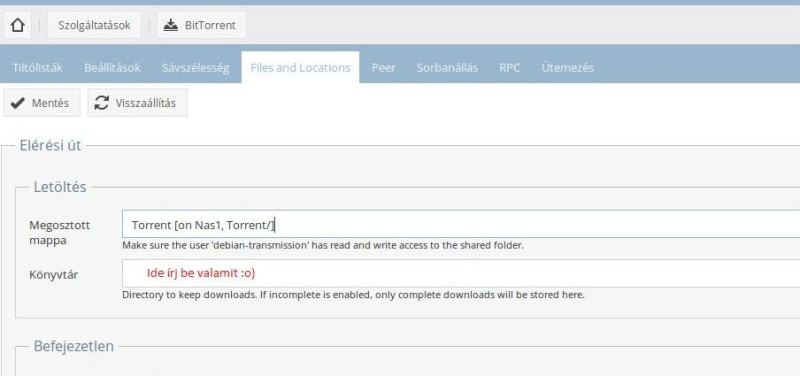Reset settings with the Visszaállítás button
The height and width of the screenshot is (376, 800).
[137, 103]
